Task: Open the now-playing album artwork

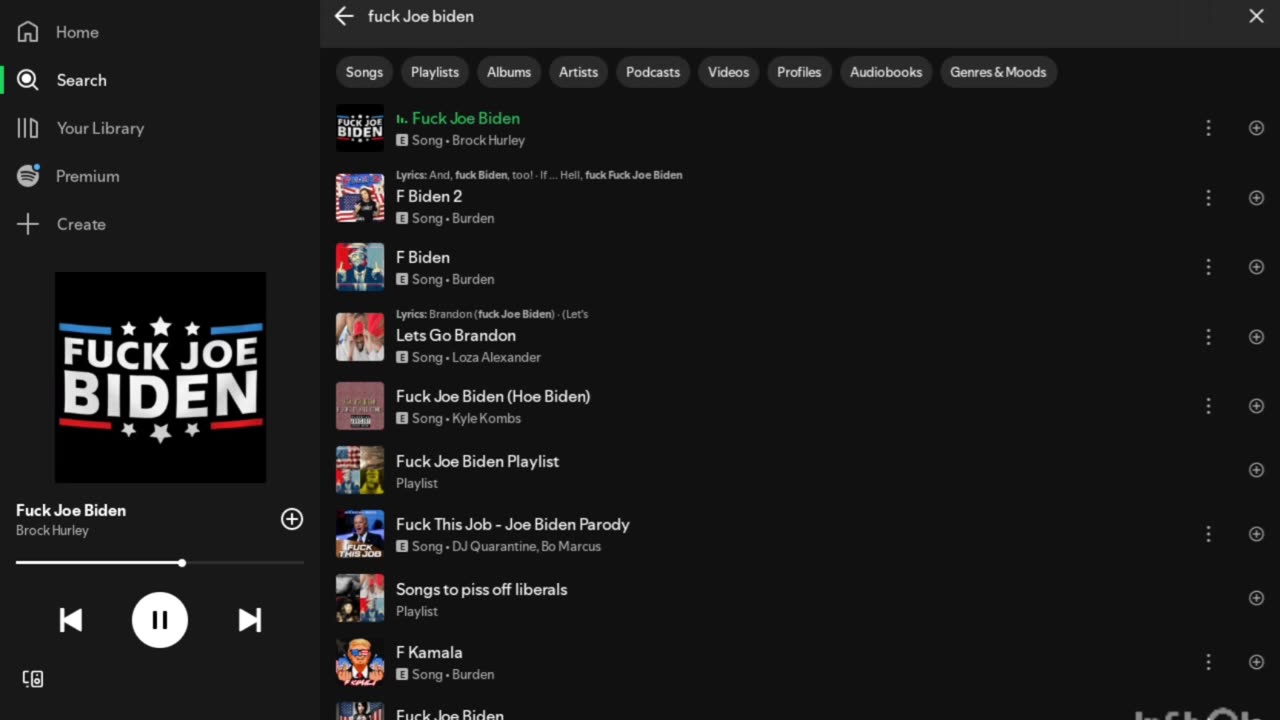Action: pyautogui.click(x=160, y=377)
